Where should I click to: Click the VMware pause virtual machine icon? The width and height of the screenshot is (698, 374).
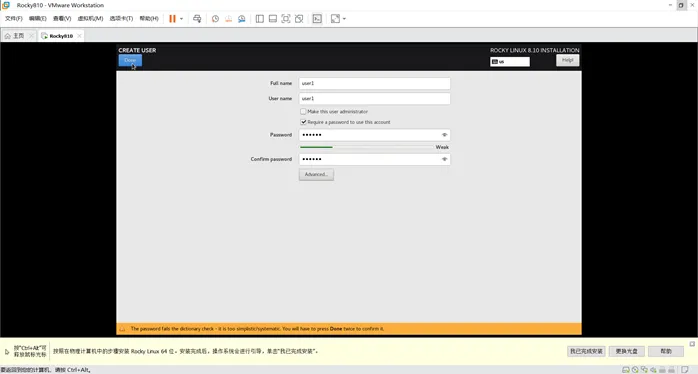[x=172, y=19]
